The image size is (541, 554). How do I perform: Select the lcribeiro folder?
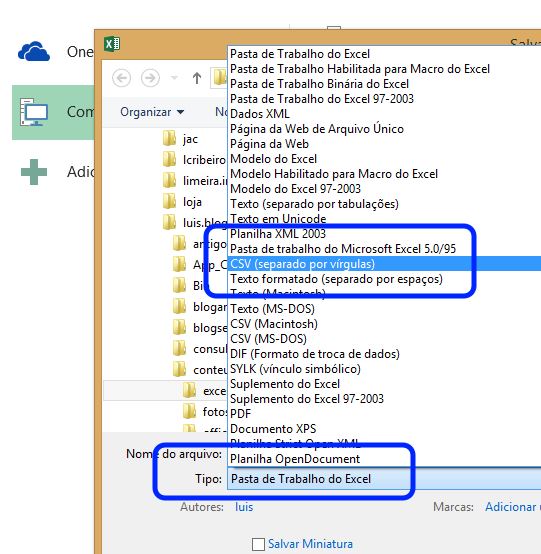pos(194,160)
